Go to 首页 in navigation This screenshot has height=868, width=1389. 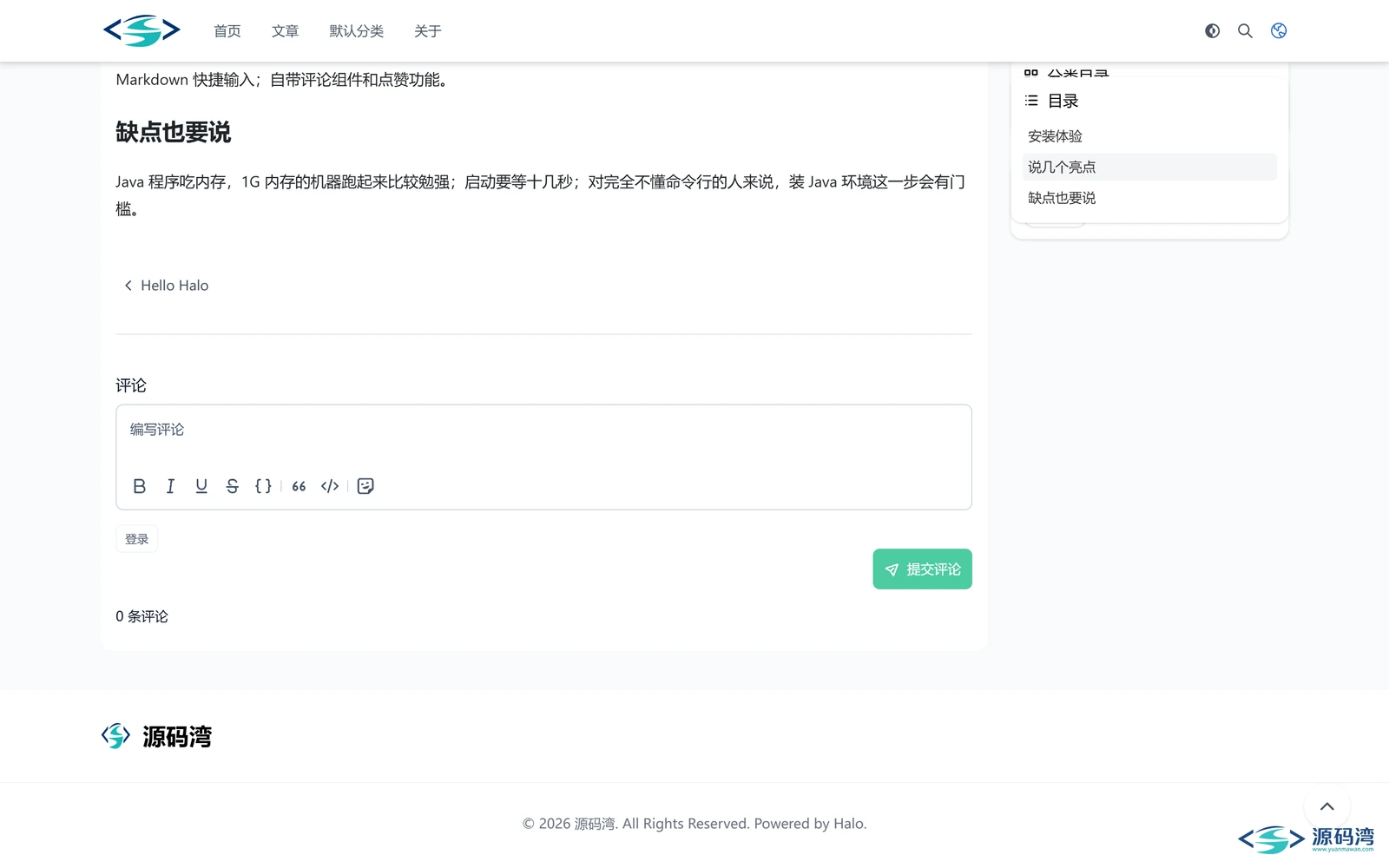227,31
